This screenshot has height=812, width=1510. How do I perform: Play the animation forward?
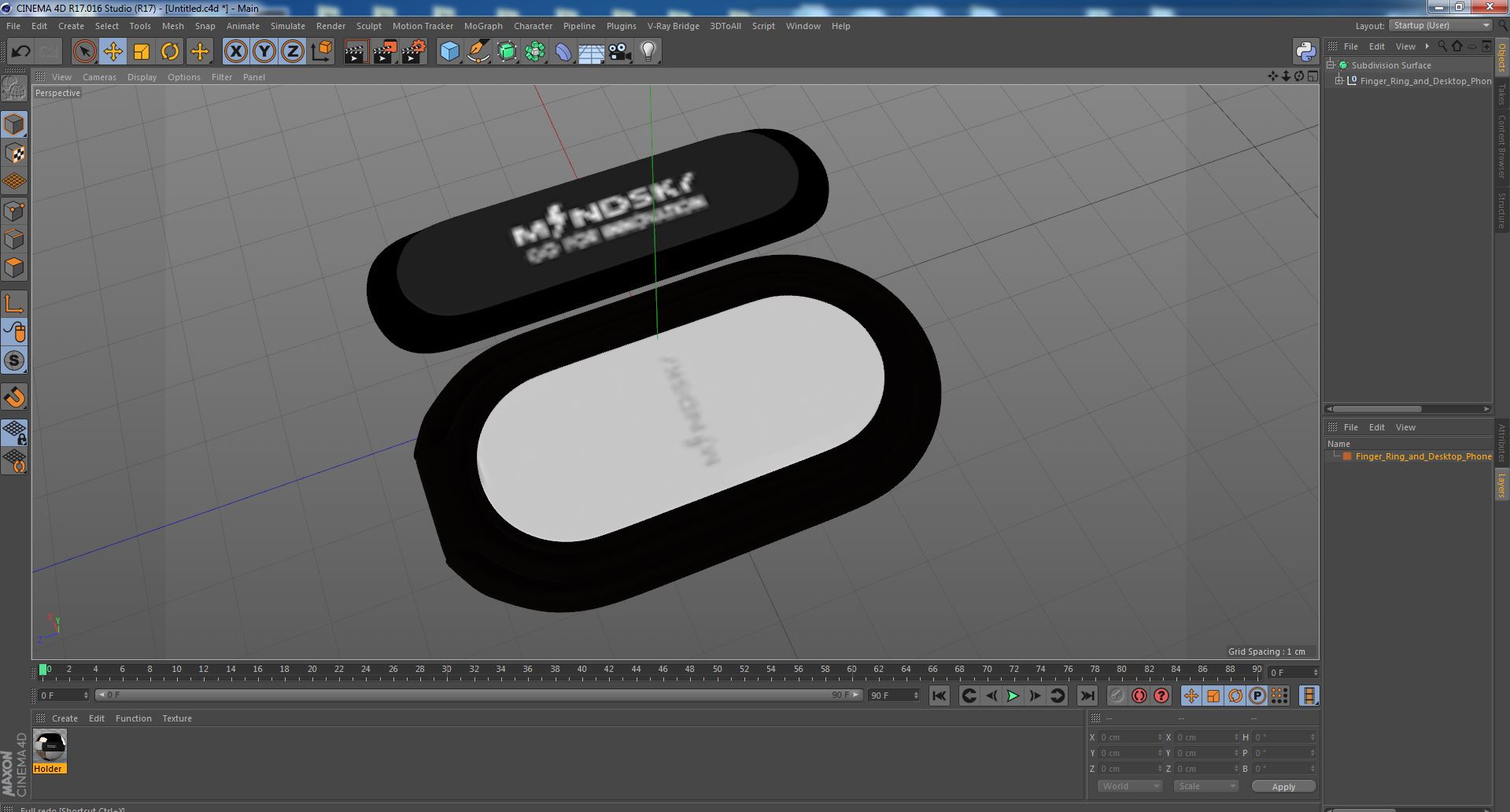[x=1013, y=696]
